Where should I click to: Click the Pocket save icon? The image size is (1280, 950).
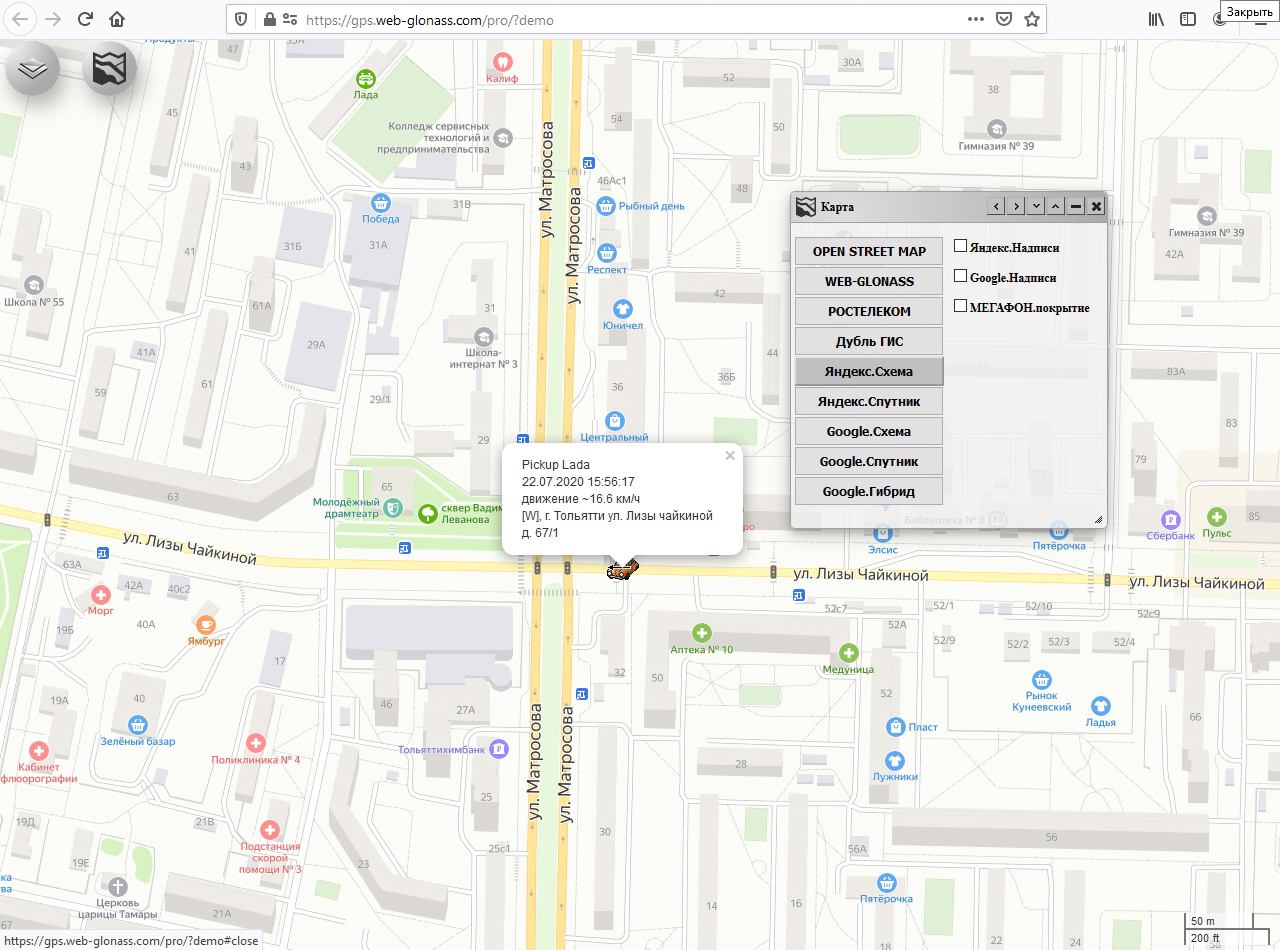1004,19
